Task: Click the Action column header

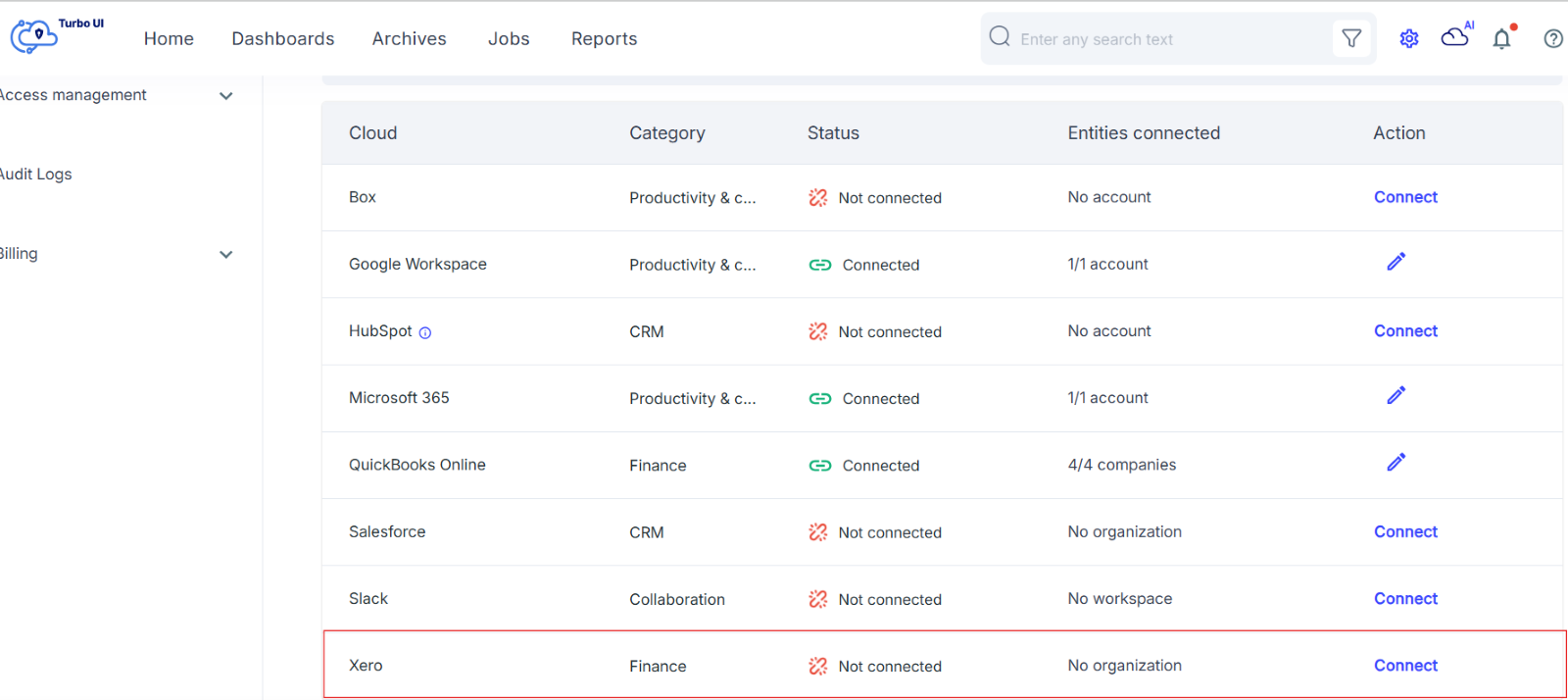Action: click(x=1399, y=133)
